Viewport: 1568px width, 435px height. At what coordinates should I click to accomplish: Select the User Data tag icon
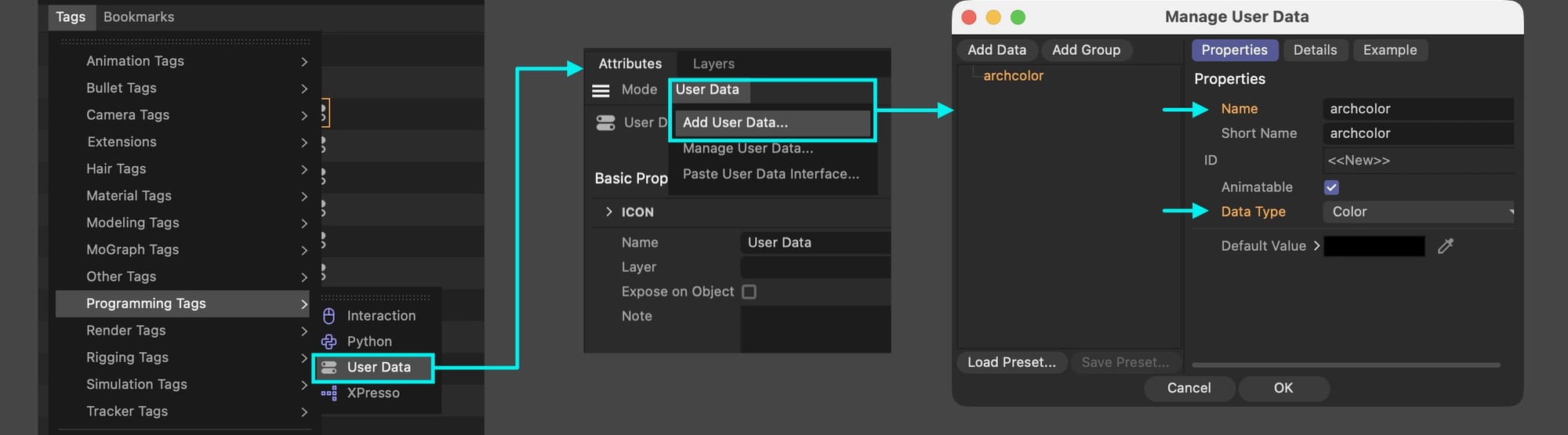[329, 368]
